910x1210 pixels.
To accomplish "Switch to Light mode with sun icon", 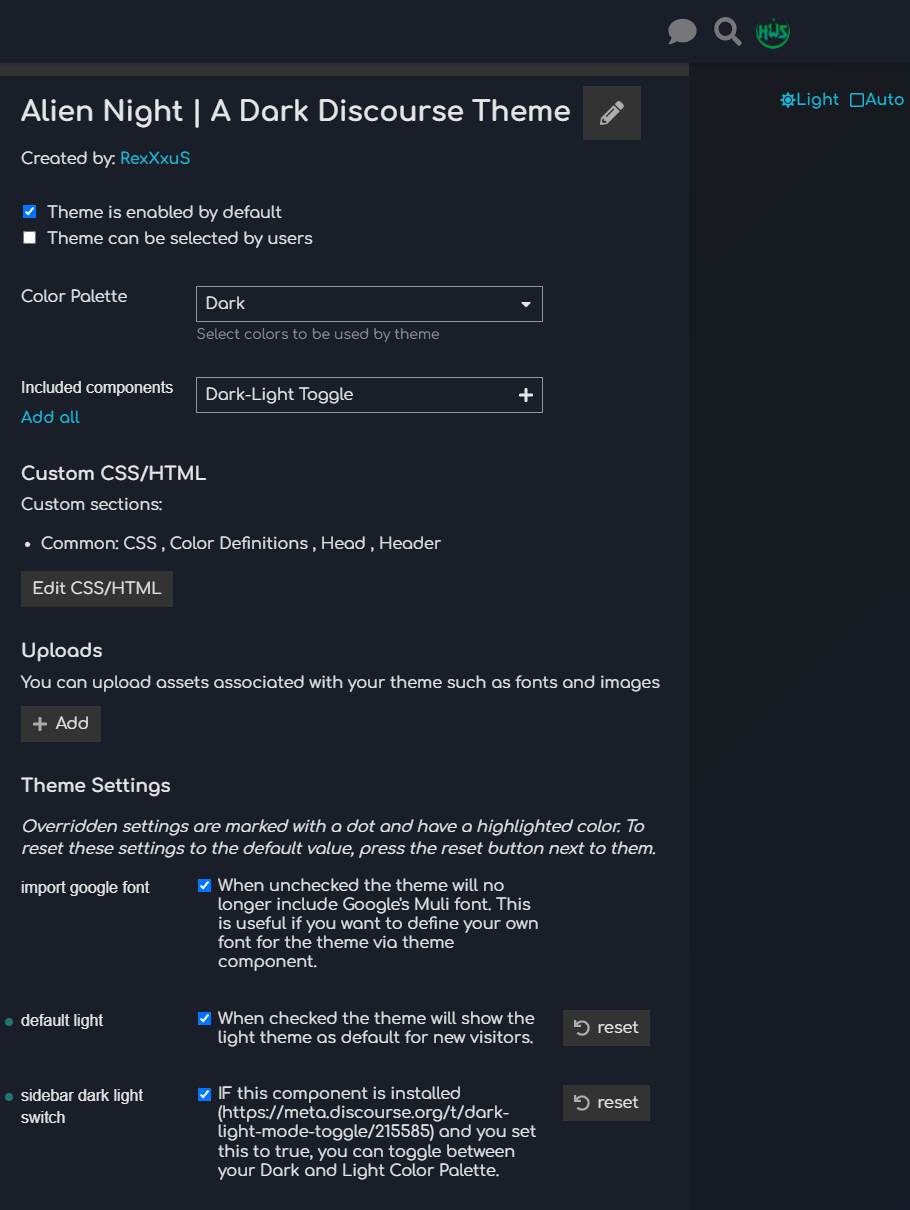I will (810, 100).
